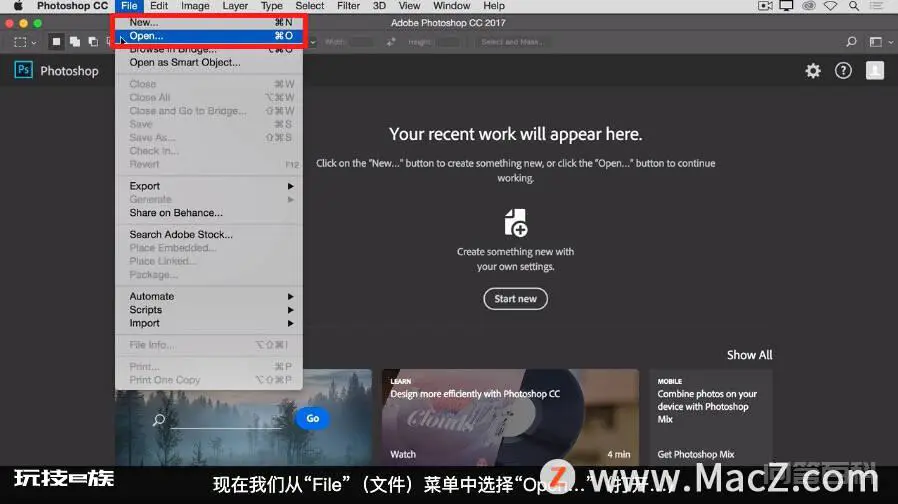Expand the Export submenu
Viewport: 898px width, 504px height.
click(209, 186)
